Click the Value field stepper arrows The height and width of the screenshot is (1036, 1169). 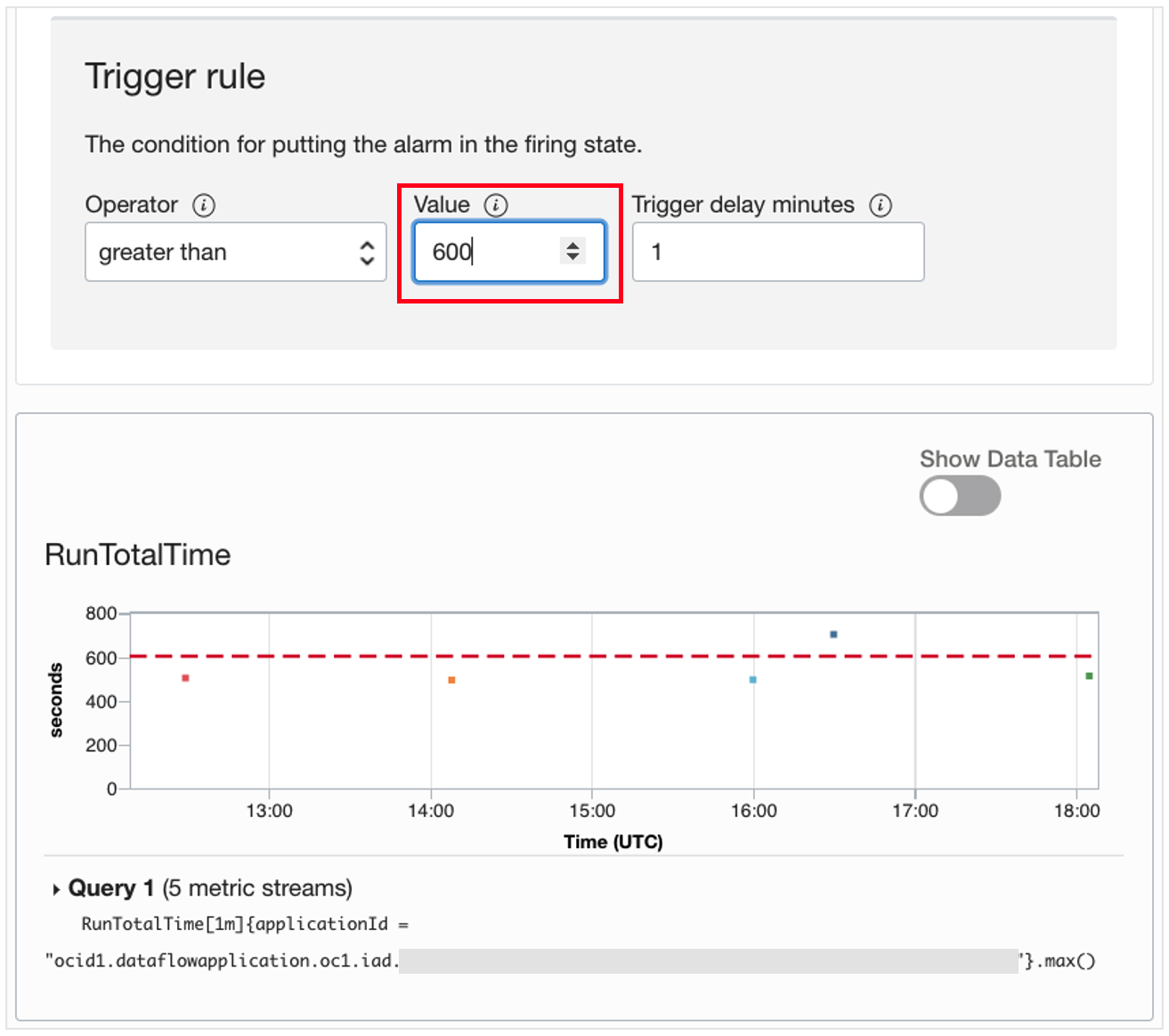572,252
